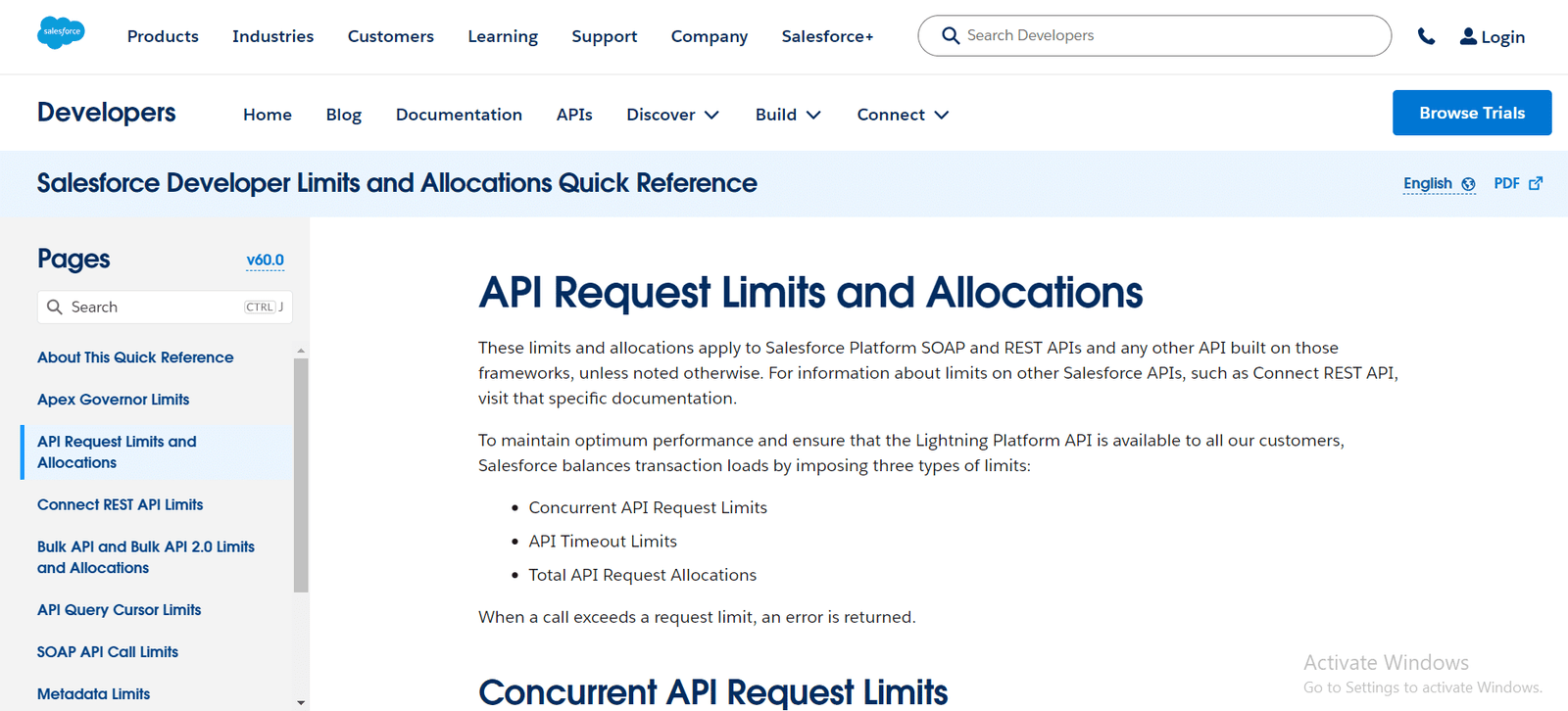Viewport: 1568px width, 711px height.
Task: Click the globe icon next to English
Action: coord(1468,184)
